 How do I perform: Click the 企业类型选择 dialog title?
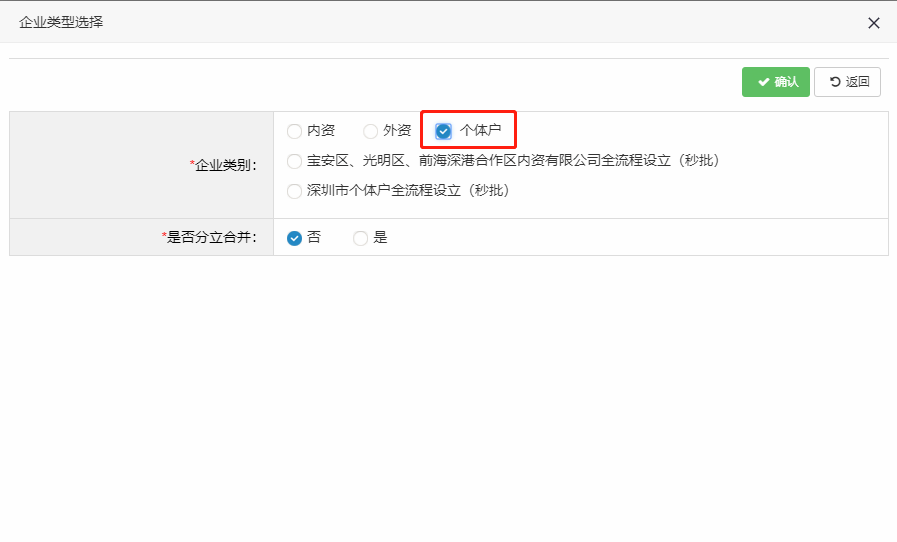(61, 22)
